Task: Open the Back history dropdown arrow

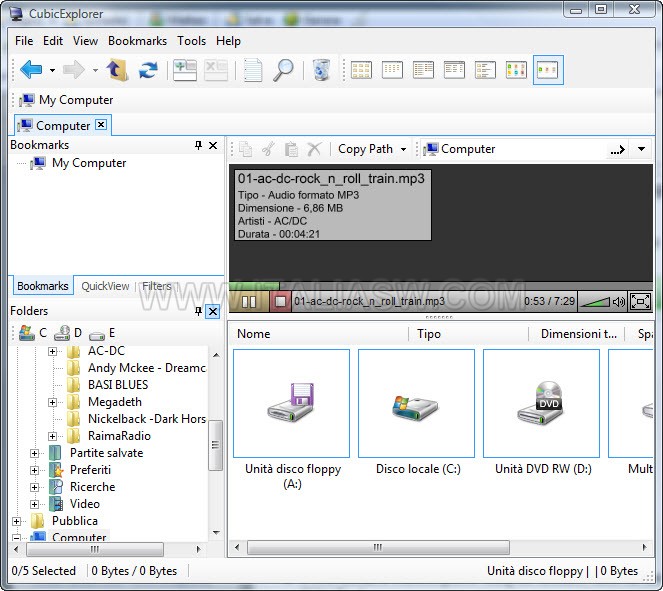Action: tap(52, 70)
